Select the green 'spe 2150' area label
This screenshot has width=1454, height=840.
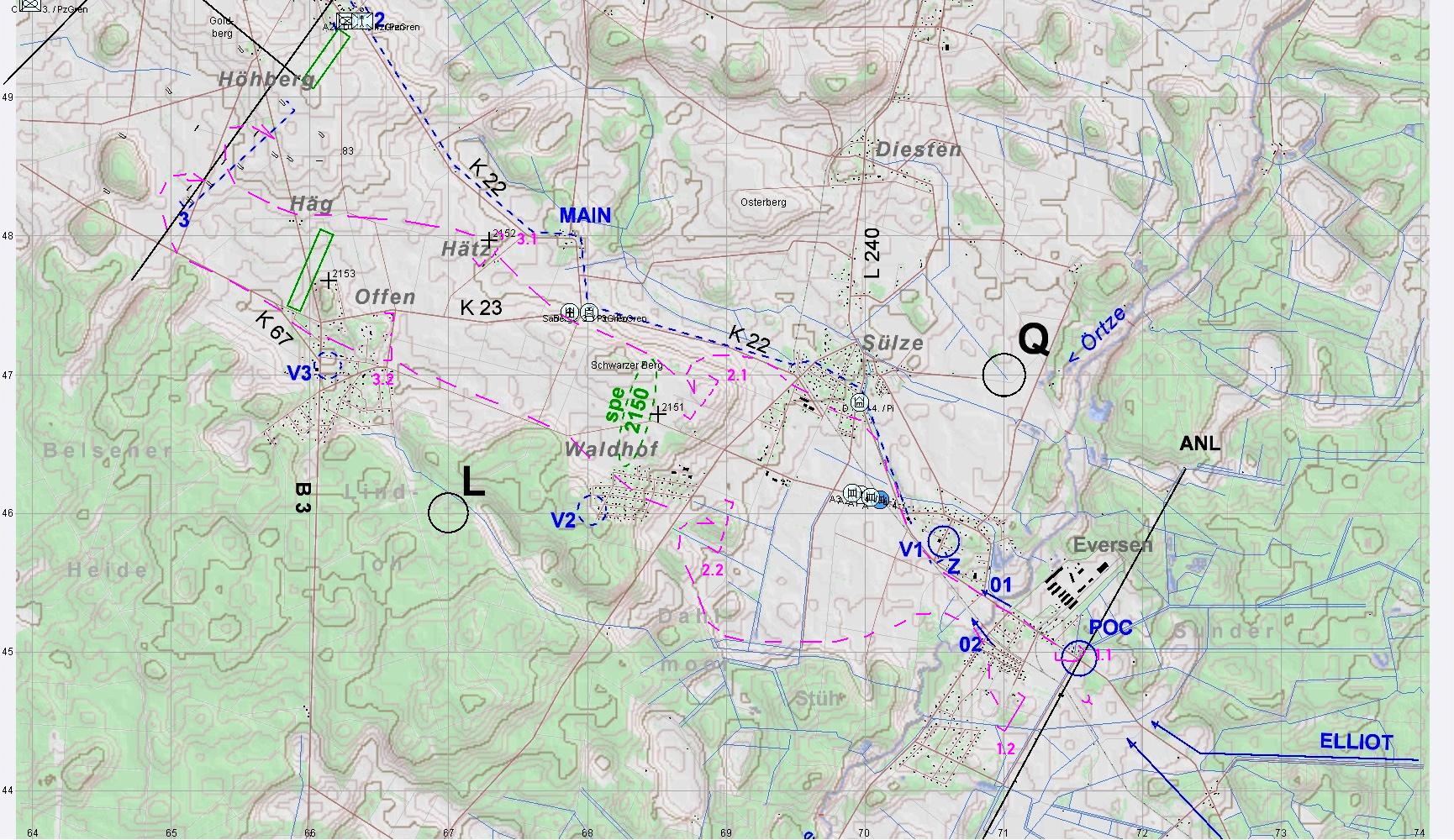click(x=628, y=409)
